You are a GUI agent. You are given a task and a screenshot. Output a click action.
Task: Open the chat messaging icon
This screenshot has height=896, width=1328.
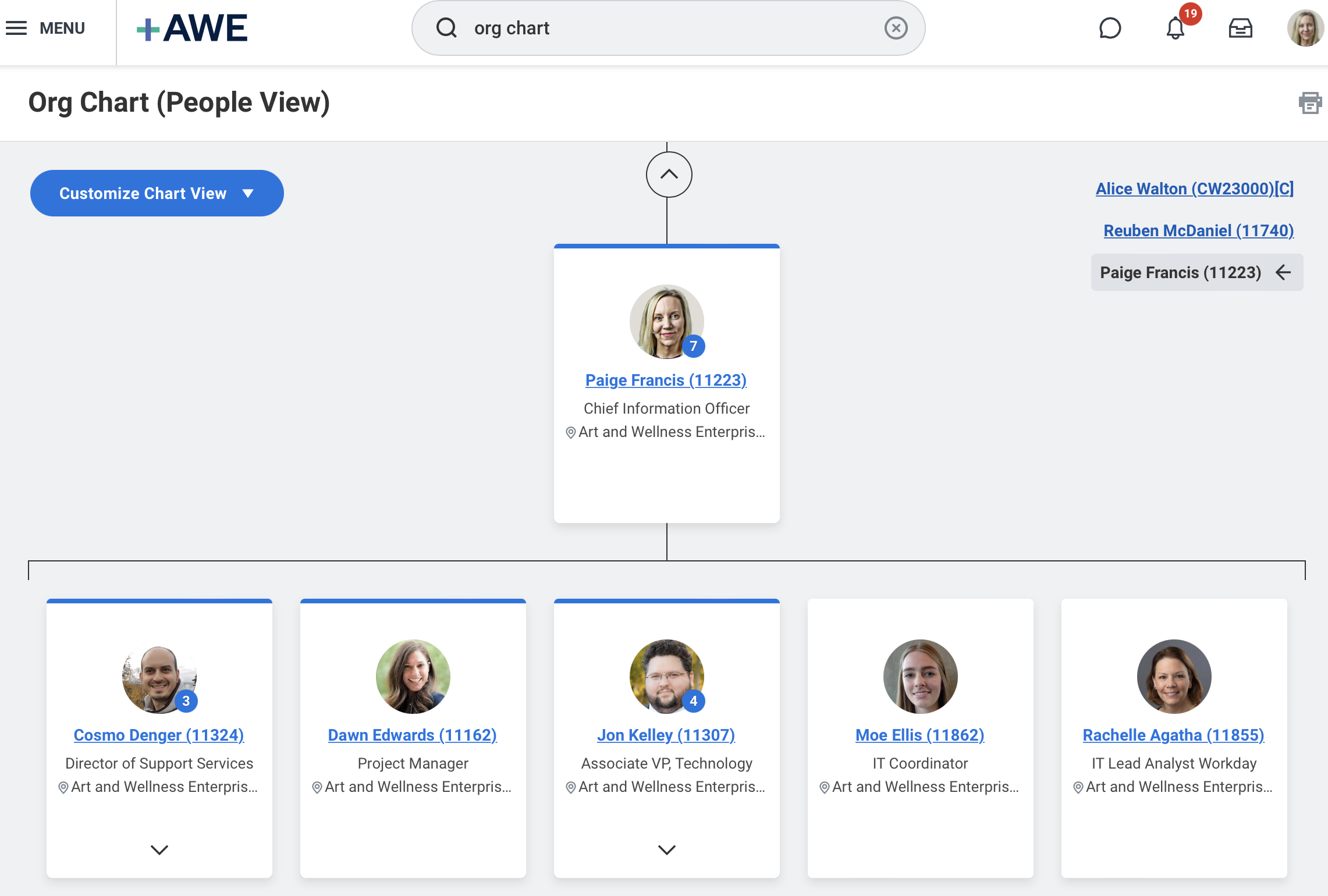coord(1110,27)
